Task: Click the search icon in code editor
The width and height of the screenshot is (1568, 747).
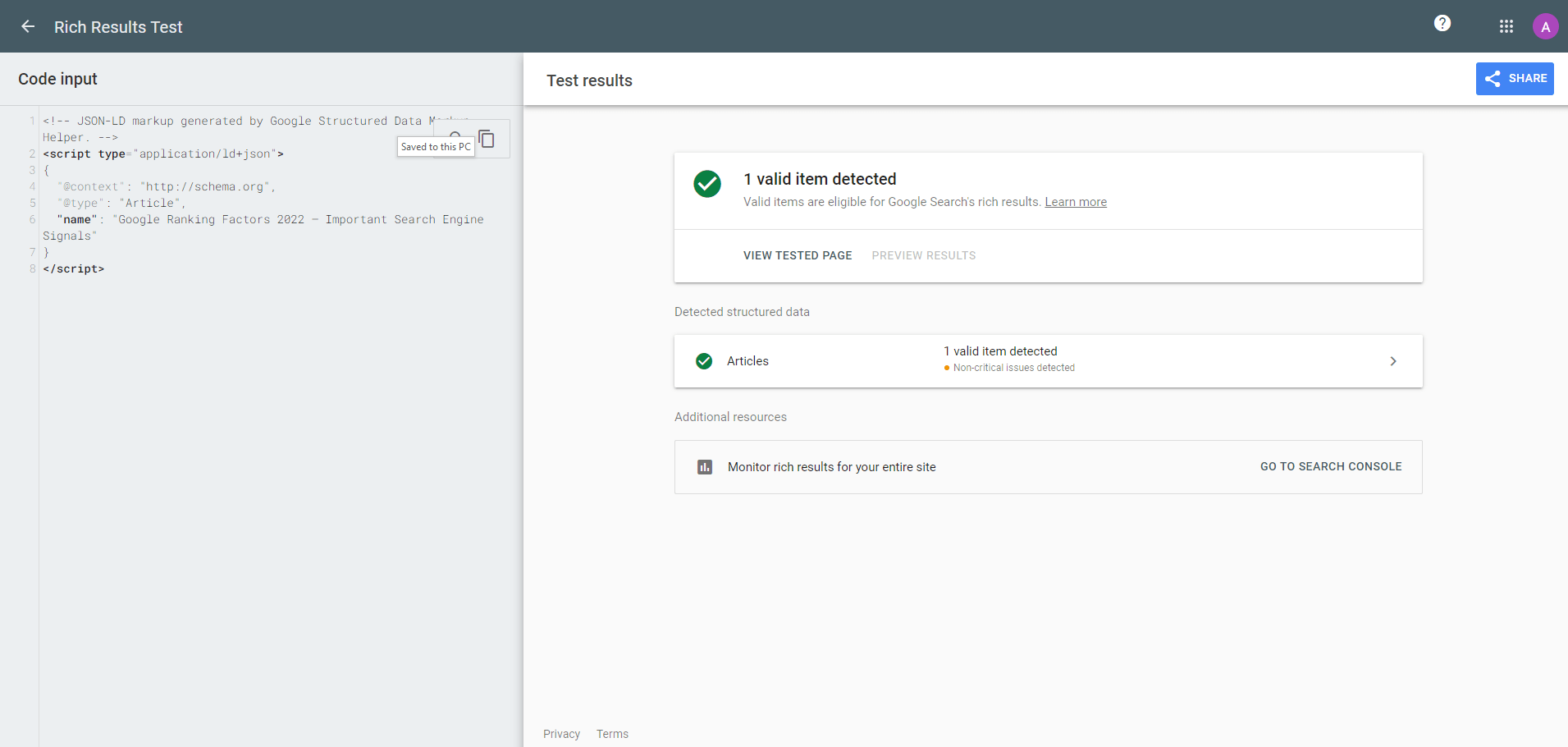Action: pyautogui.click(x=455, y=135)
